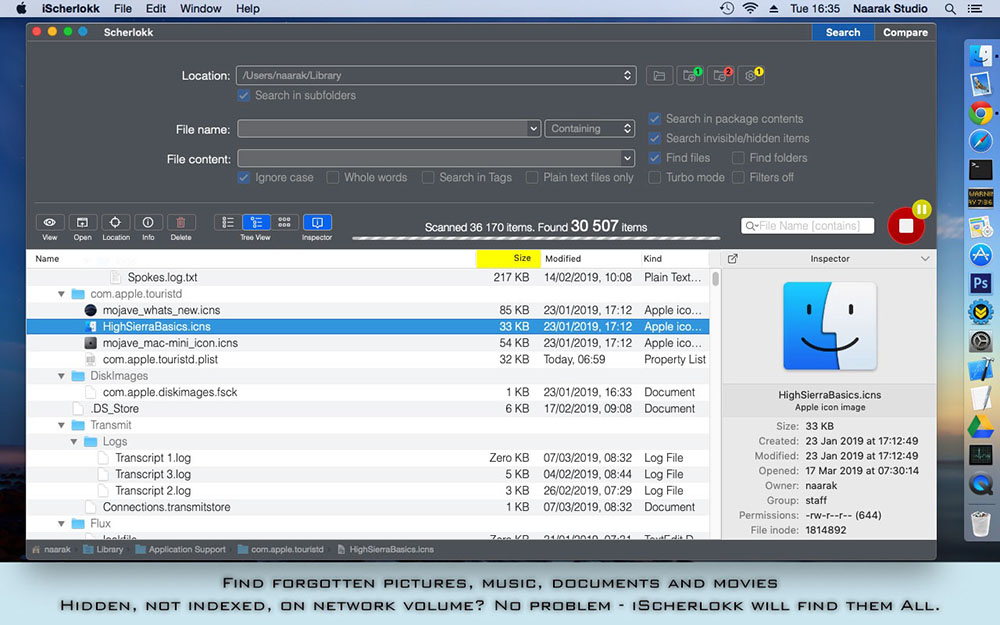
Task: Enable the Turbo mode checkbox
Action: tap(654, 177)
